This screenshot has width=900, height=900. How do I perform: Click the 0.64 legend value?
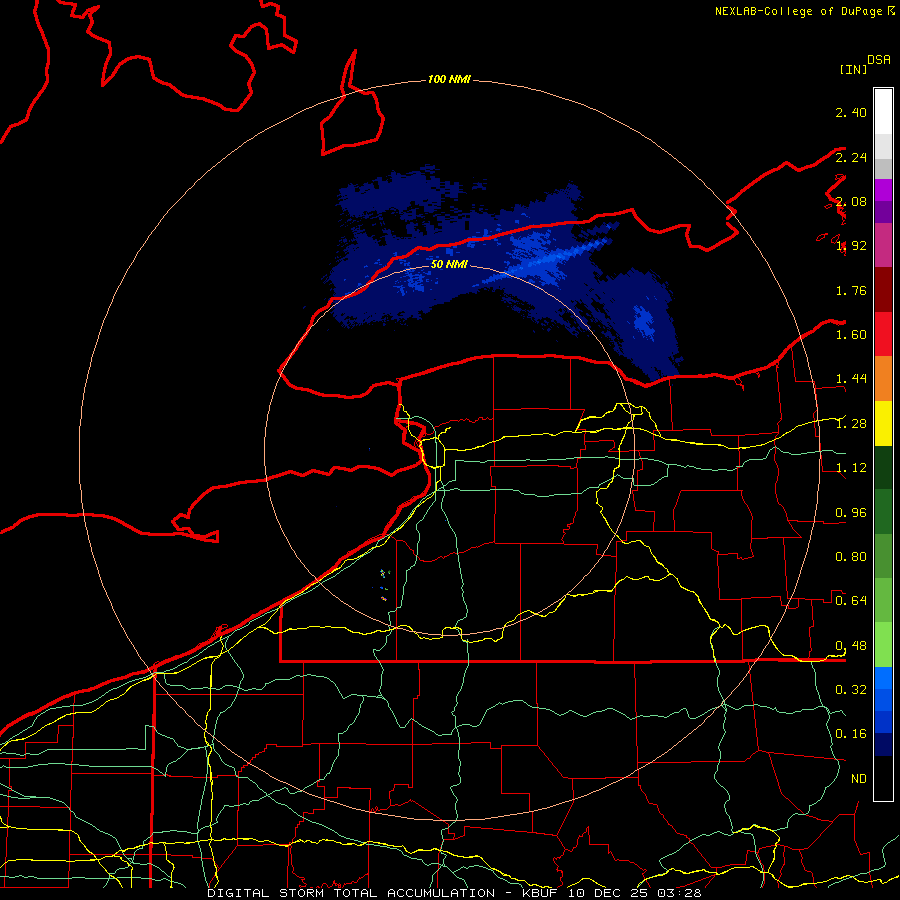click(851, 601)
